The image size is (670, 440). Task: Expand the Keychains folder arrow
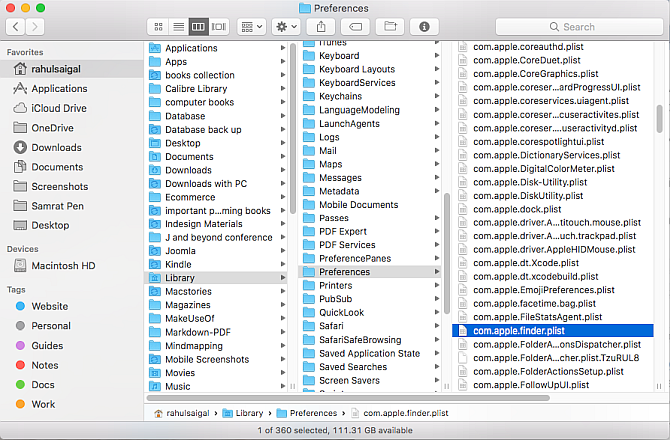[x=437, y=96]
